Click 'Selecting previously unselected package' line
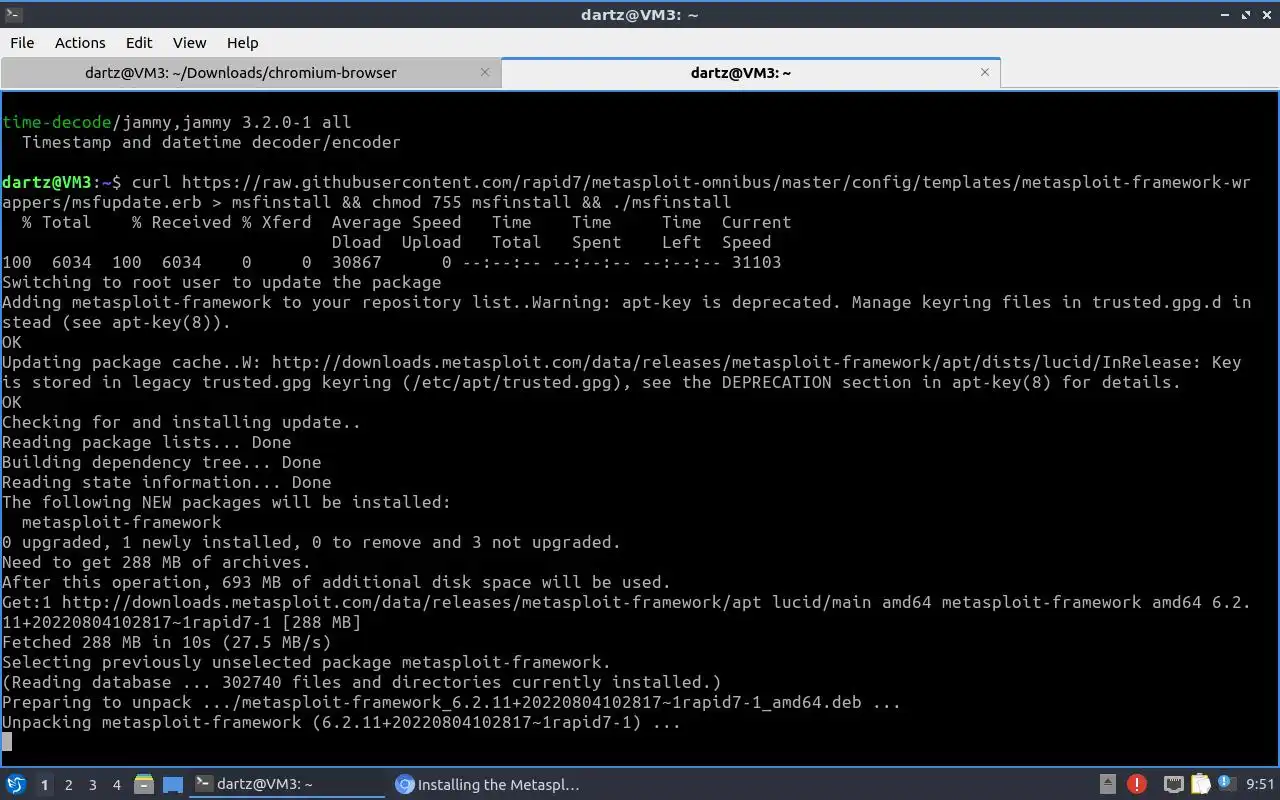Screen dimensions: 1280x800 click(x=306, y=662)
